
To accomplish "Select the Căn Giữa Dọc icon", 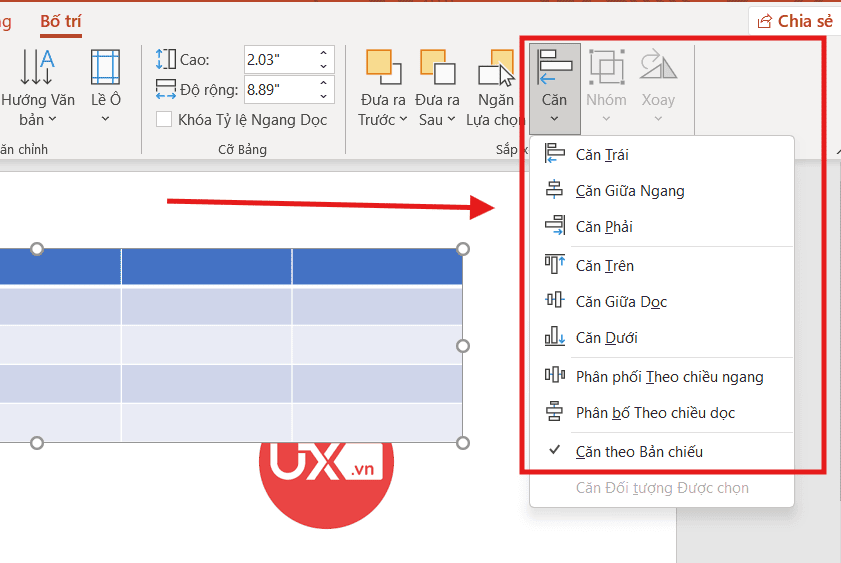I will [554, 301].
